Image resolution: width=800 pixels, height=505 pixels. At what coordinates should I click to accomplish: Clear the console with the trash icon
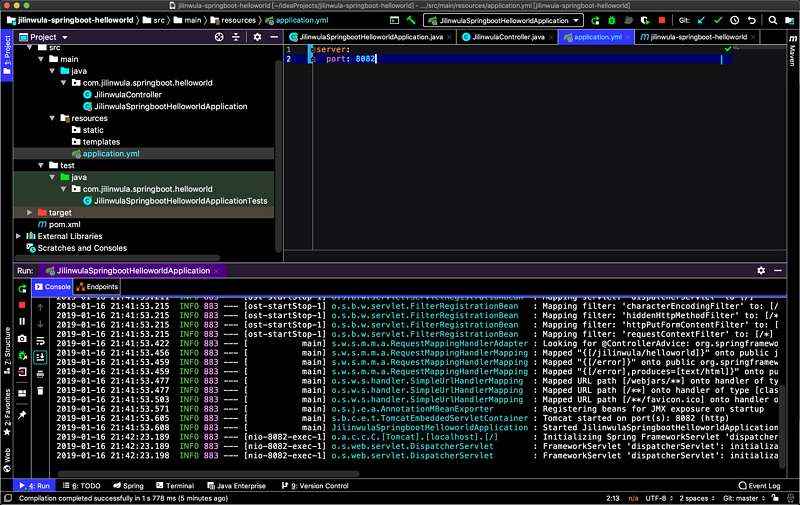pos(40,391)
